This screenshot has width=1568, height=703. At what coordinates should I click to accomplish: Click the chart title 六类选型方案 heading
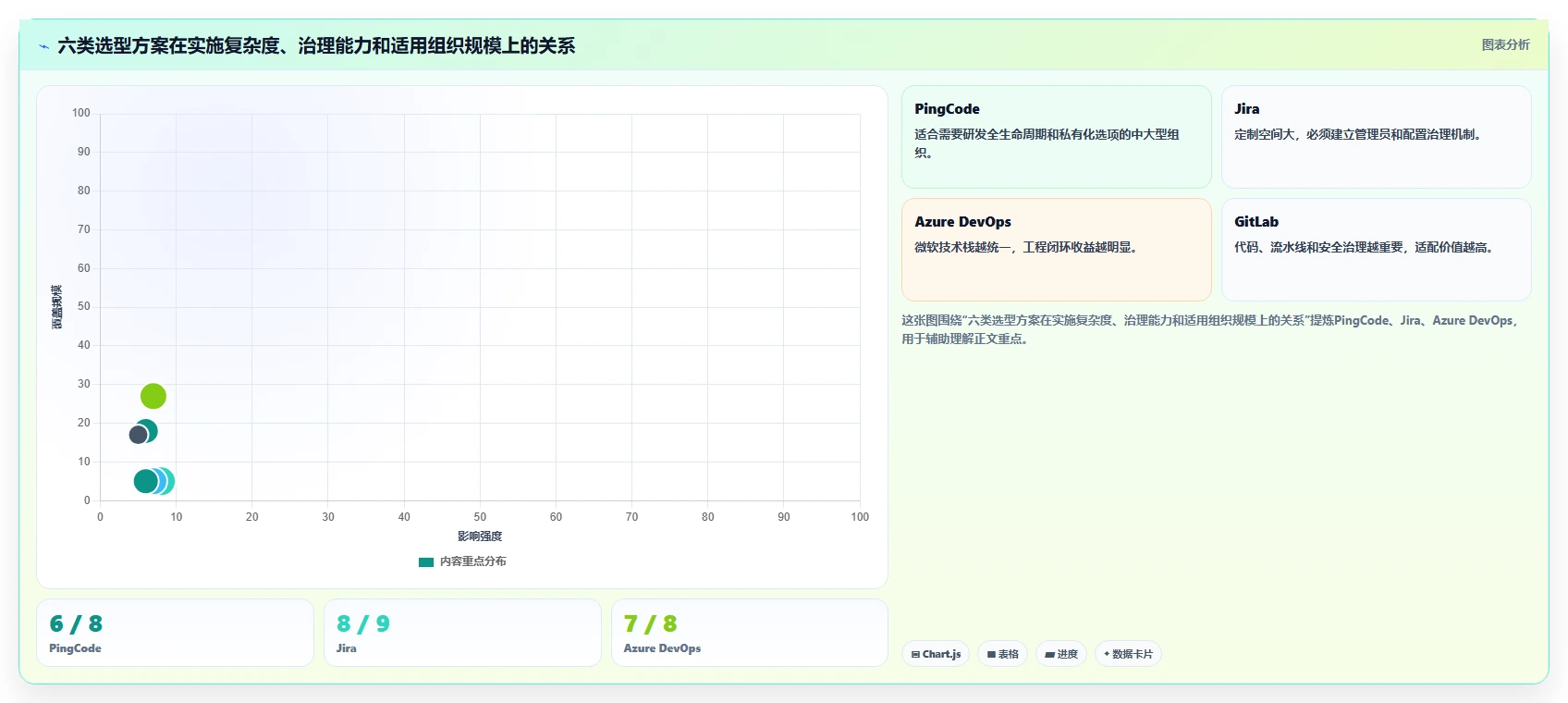tap(316, 45)
